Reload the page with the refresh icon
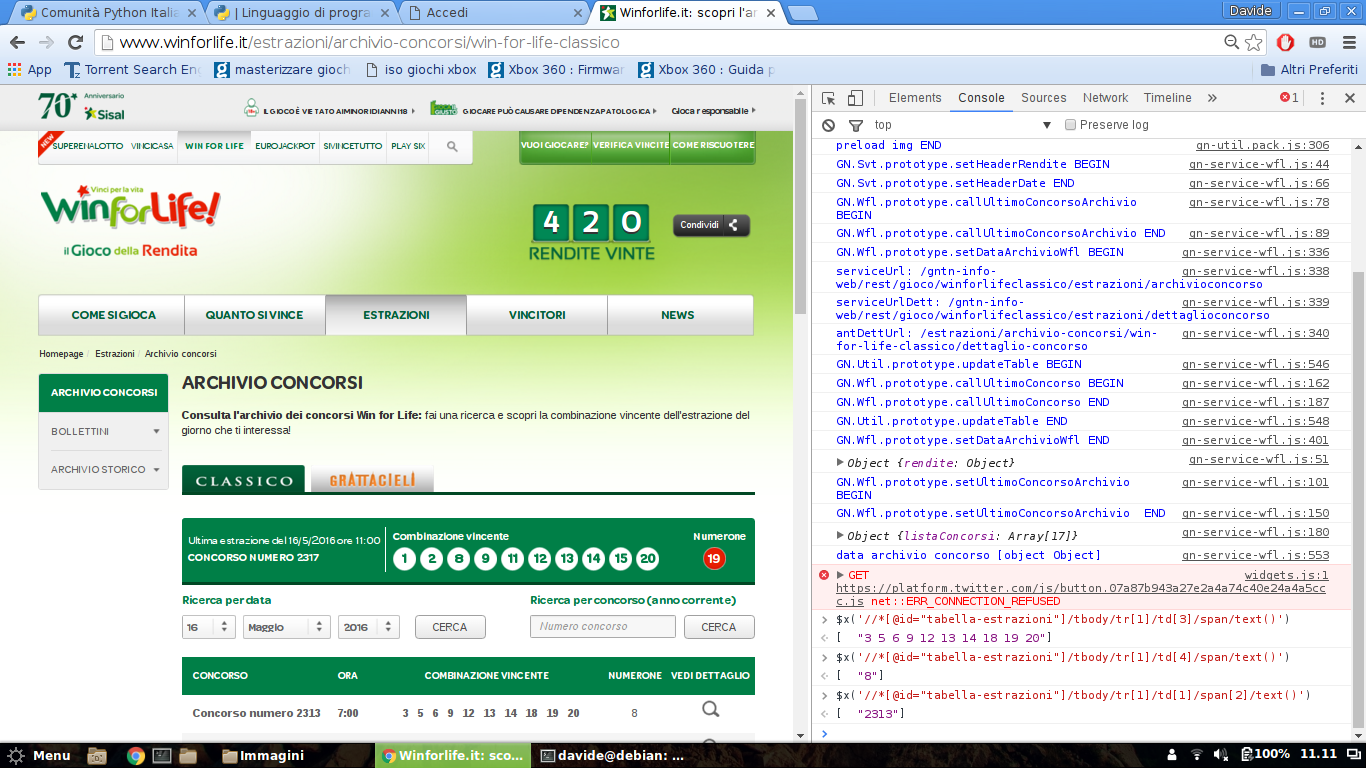Image resolution: width=1366 pixels, height=768 pixels. click(x=75, y=43)
